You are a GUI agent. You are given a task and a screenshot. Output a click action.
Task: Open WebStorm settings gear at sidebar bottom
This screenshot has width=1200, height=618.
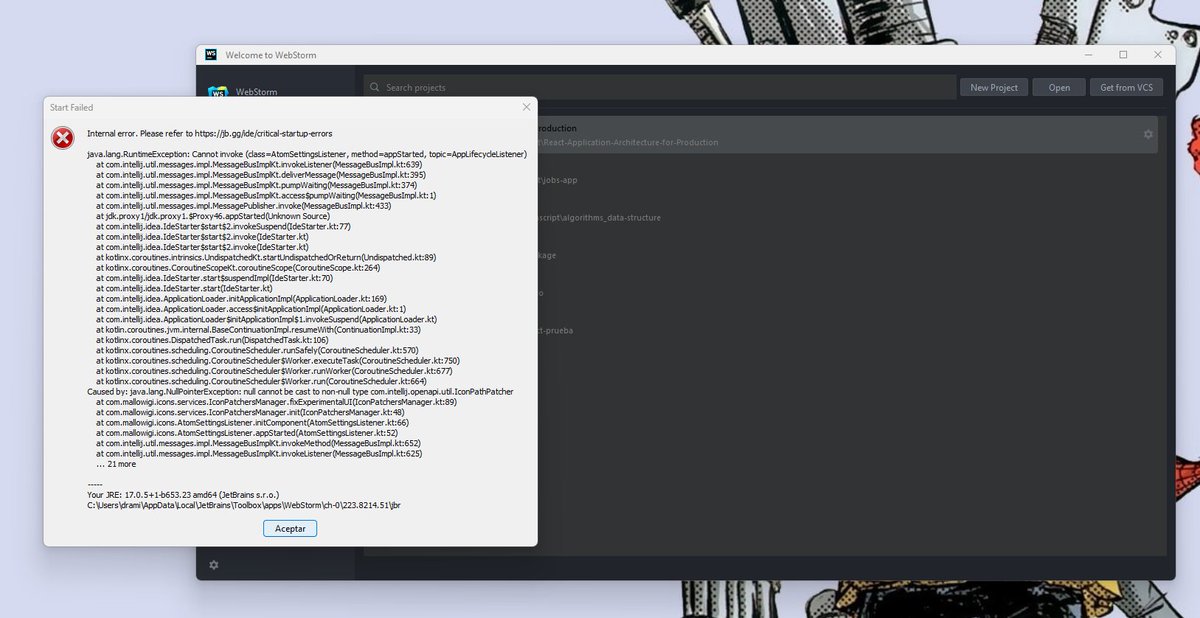[x=214, y=565]
